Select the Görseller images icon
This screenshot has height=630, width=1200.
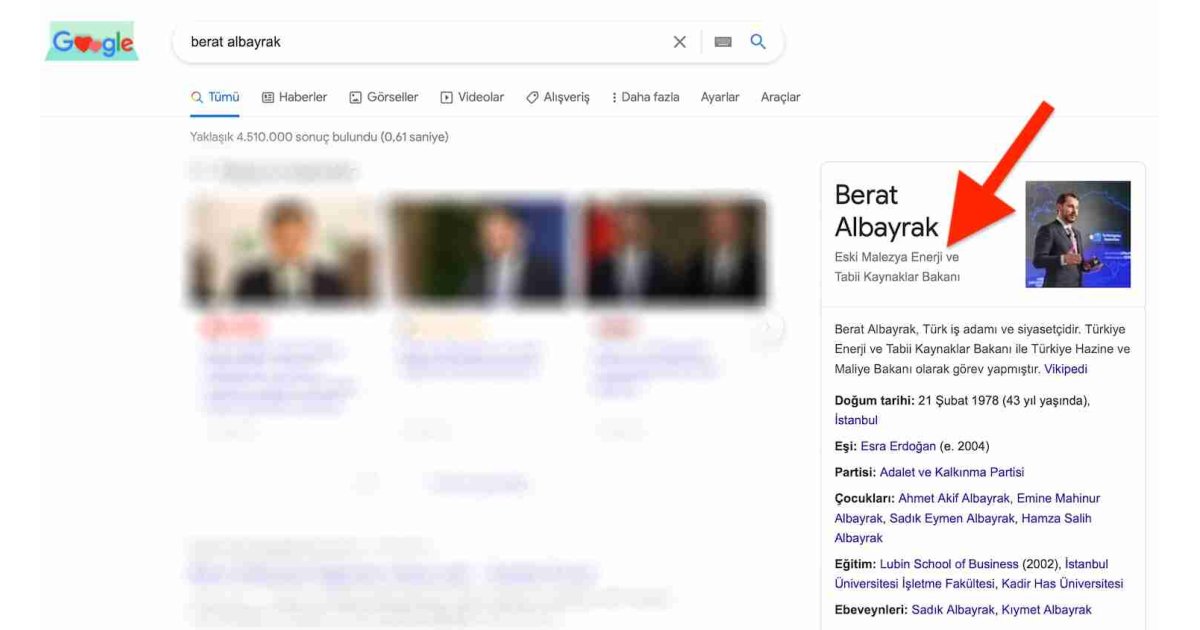point(354,96)
